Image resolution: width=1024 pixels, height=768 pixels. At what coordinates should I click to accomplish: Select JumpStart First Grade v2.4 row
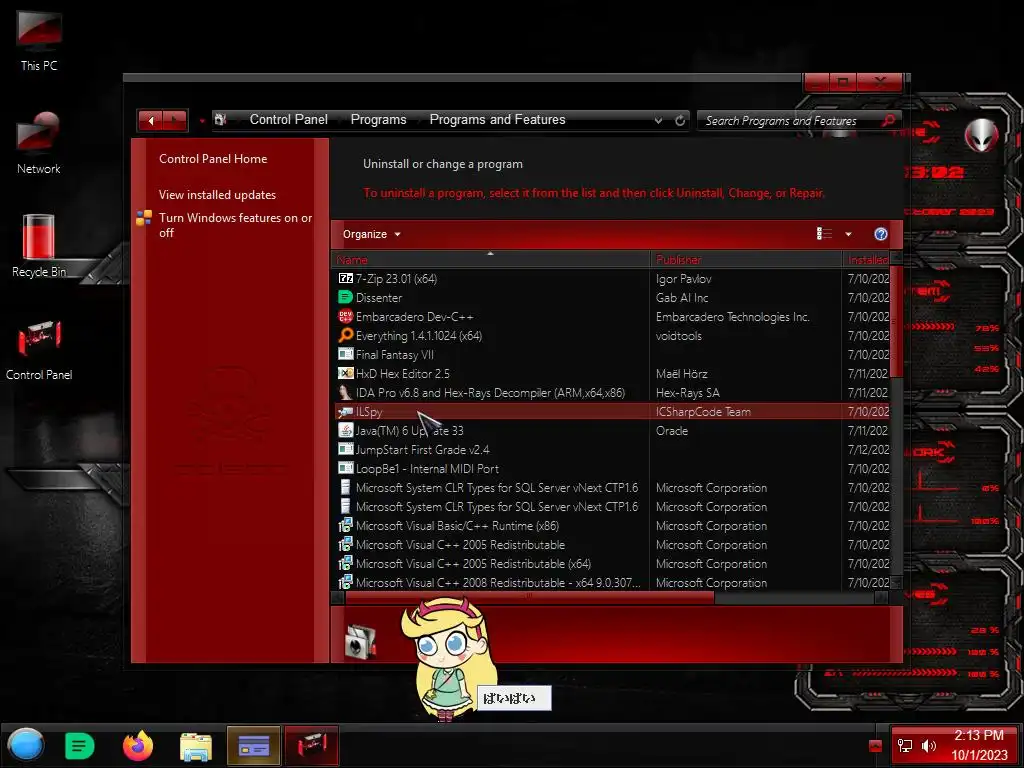click(x=611, y=449)
